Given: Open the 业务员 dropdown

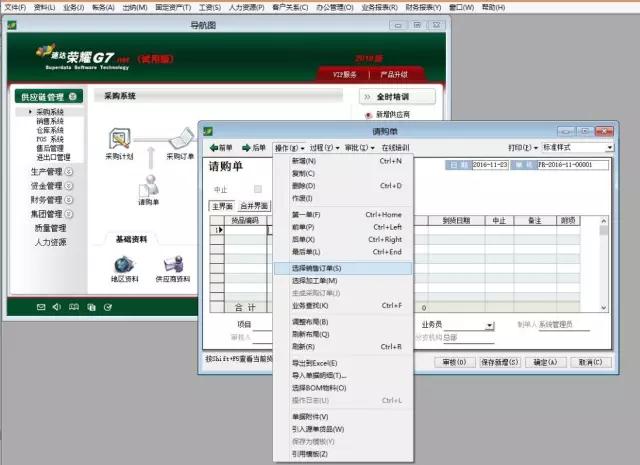Looking at the screenshot, I should (489, 325).
